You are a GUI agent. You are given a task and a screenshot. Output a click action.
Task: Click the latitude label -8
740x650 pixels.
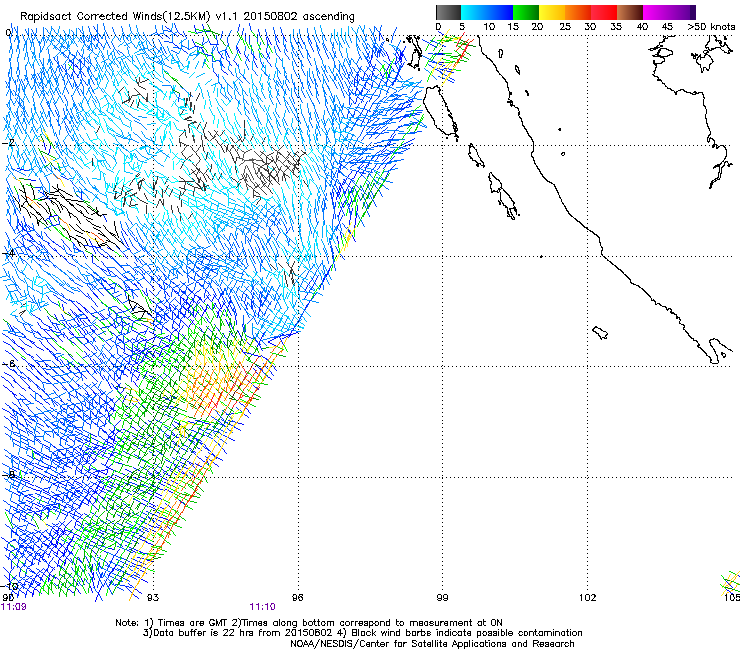pos(10,474)
